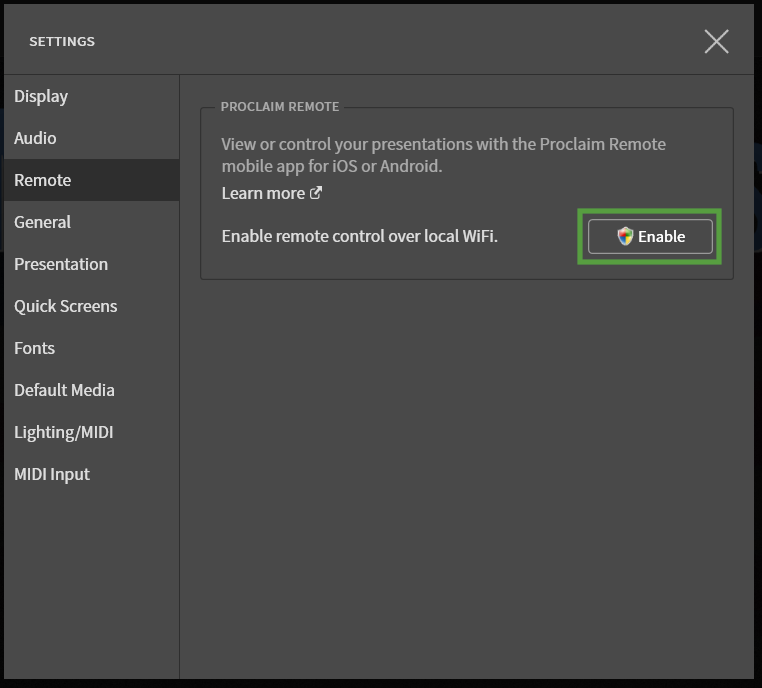Open the Display settings tab
The width and height of the screenshot is (762, 688).
click(x=41, y=96)
